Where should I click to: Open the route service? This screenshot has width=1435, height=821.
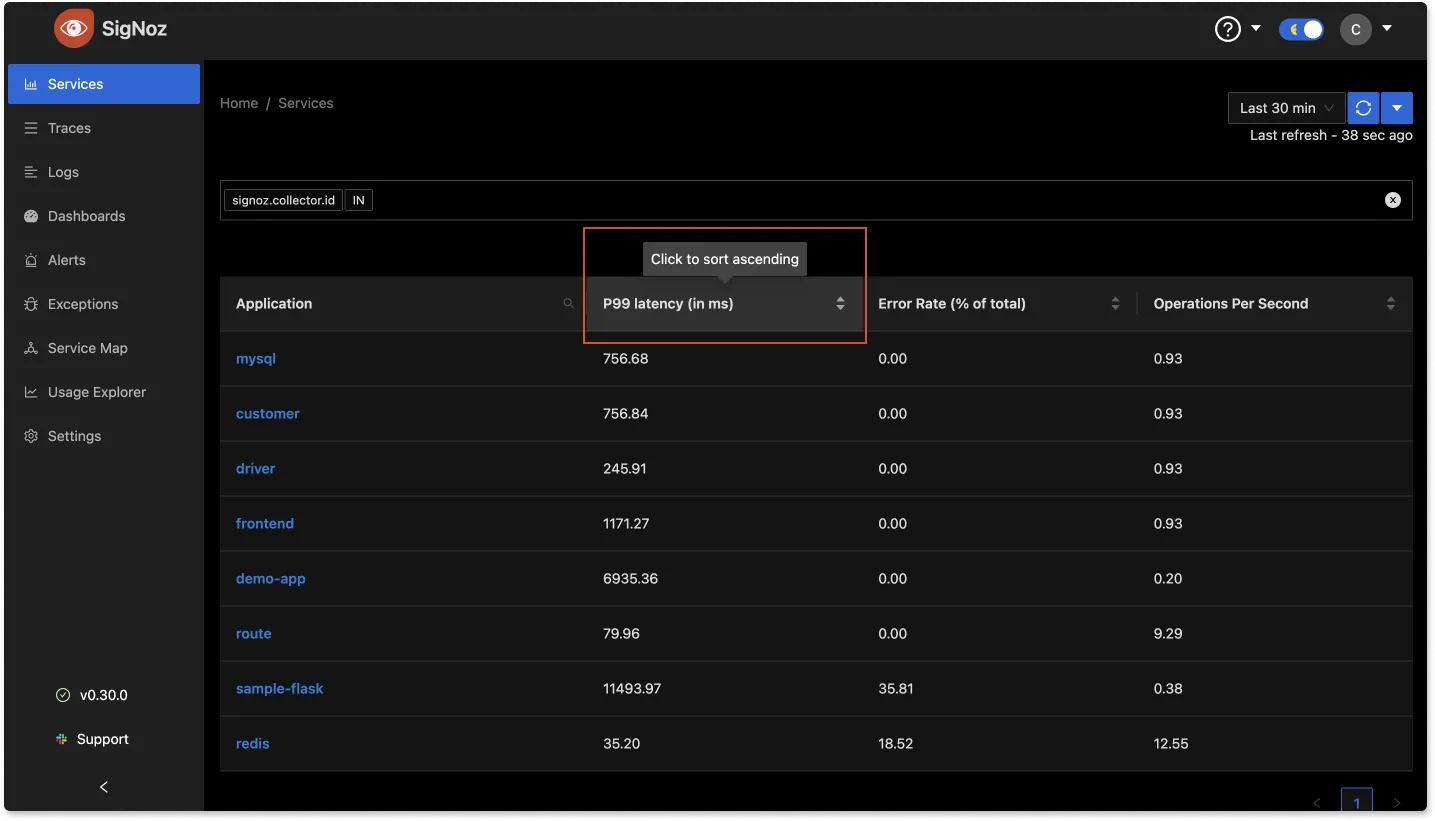click(x=254, y=634)
